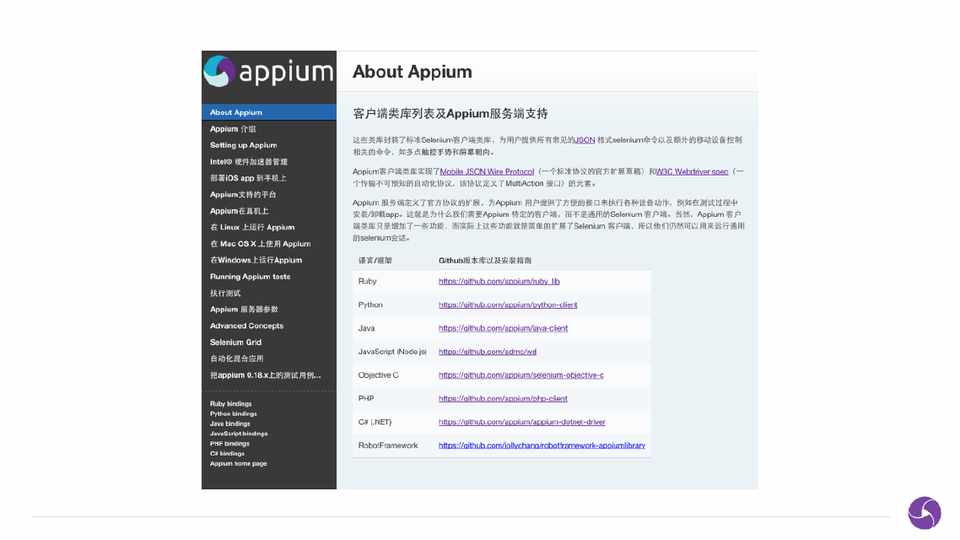960x540 pixels.
Task: Open the appium/ruby_lib GitHub link
Action: pos(499,281)
